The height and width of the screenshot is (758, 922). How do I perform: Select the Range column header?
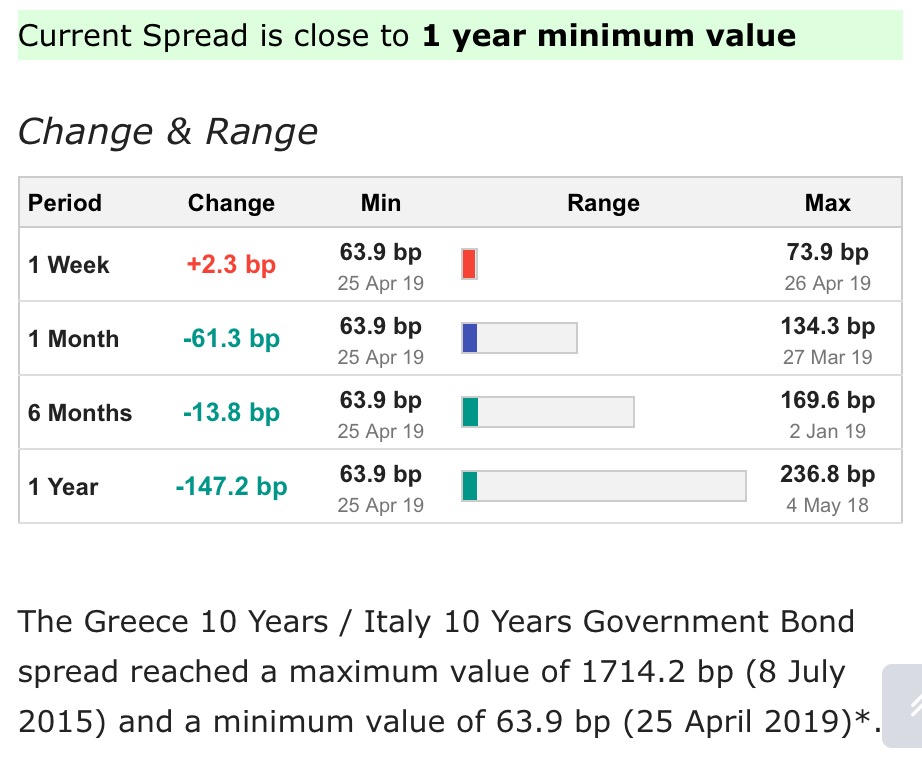(603, 203)
